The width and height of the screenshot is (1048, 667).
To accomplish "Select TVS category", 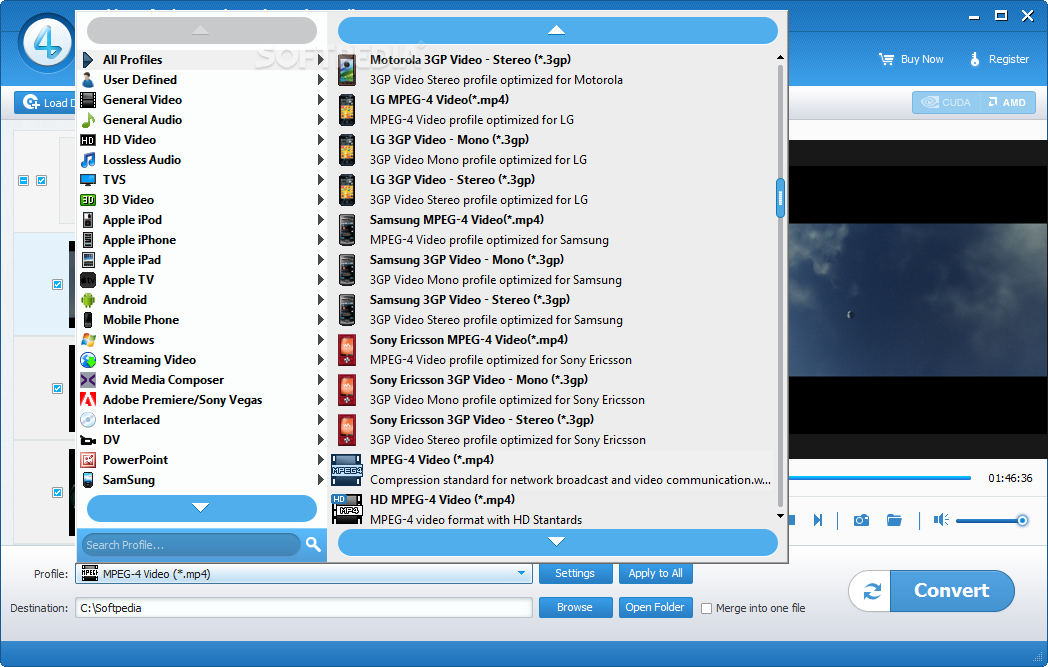I will tap(203, 180).
